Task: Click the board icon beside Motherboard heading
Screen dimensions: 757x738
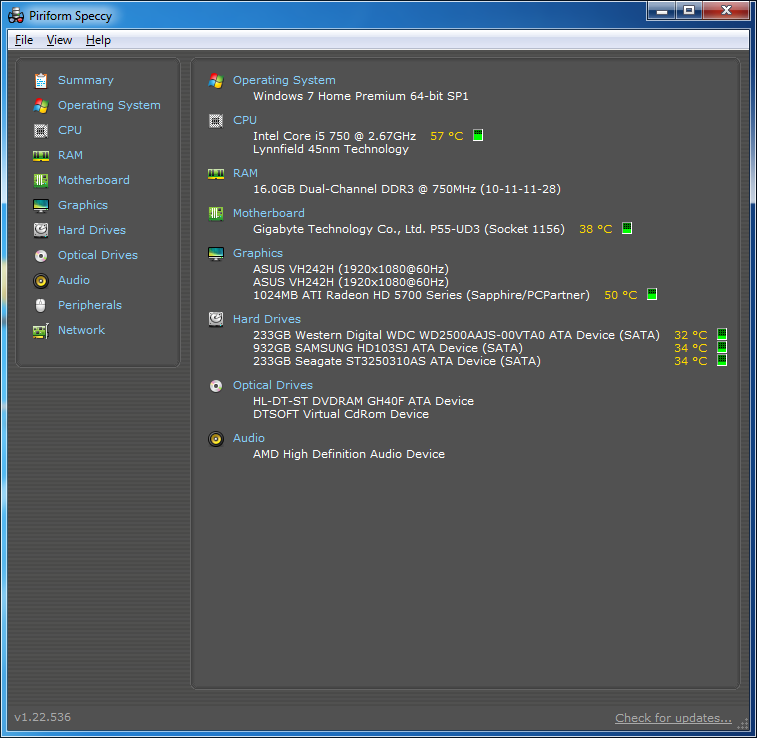Action: coord(216,213)
